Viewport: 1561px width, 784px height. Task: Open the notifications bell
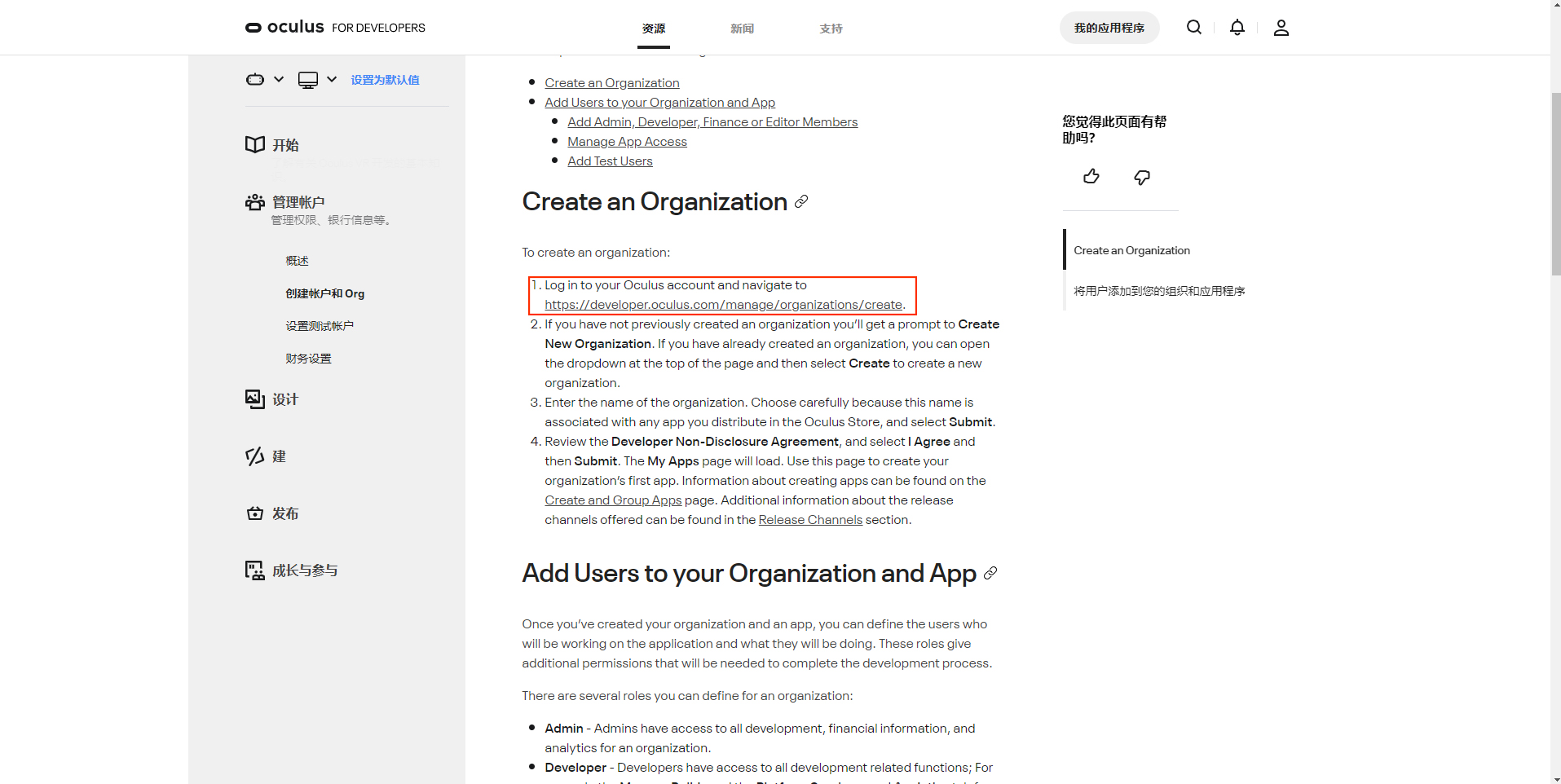pyautogui.click(x=1237, y=28)
